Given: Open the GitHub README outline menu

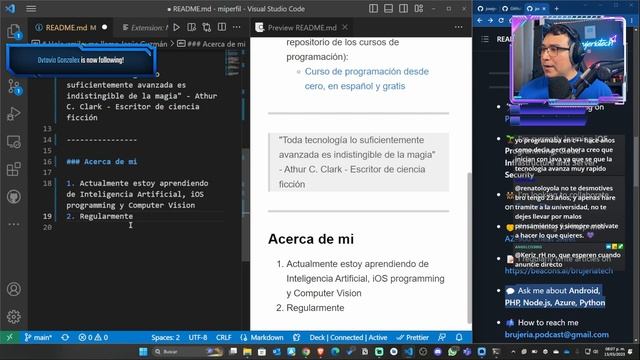Looking at the screenshot, I should (485, 39).
